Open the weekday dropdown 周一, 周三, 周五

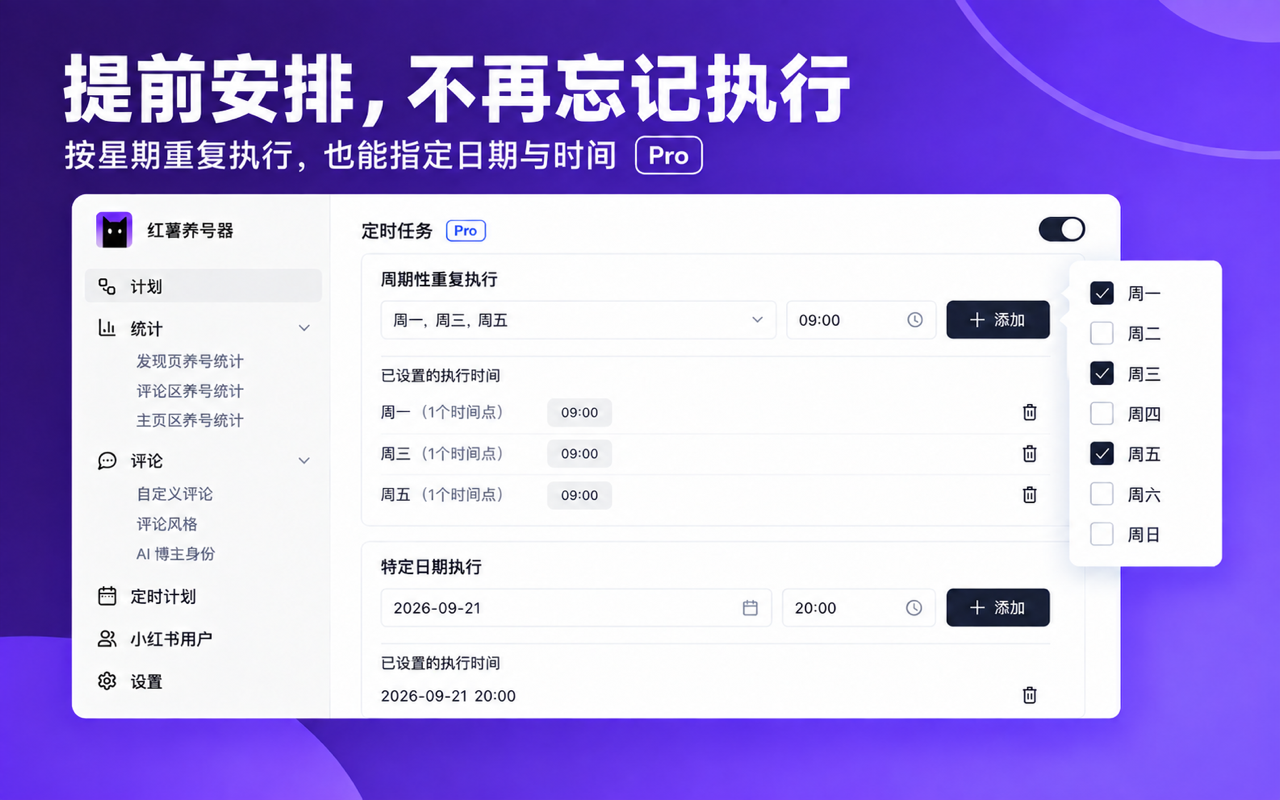click(x=578, y=320)
